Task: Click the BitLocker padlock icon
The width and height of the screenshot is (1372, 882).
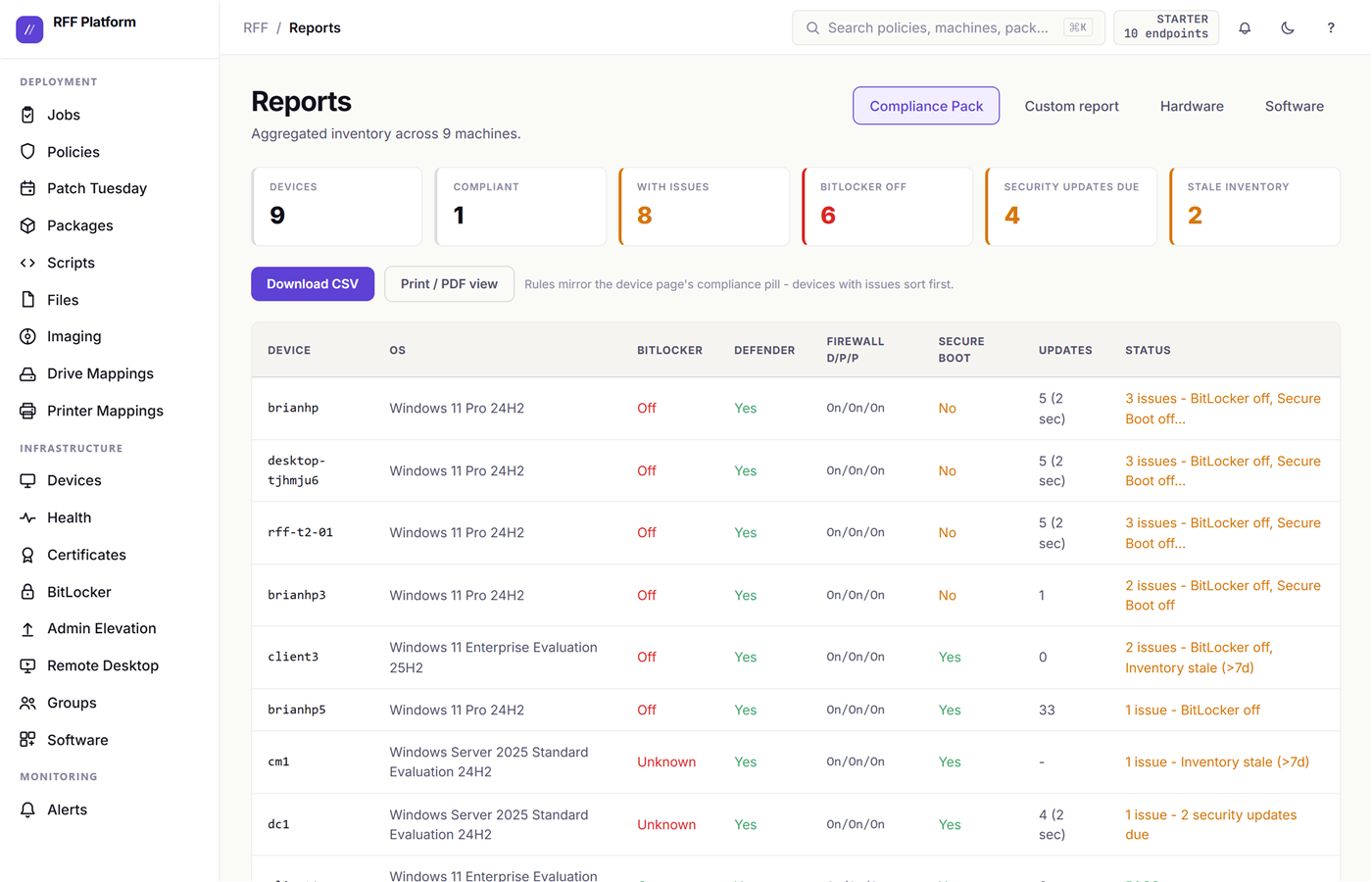Action: [x=27, y=592]
